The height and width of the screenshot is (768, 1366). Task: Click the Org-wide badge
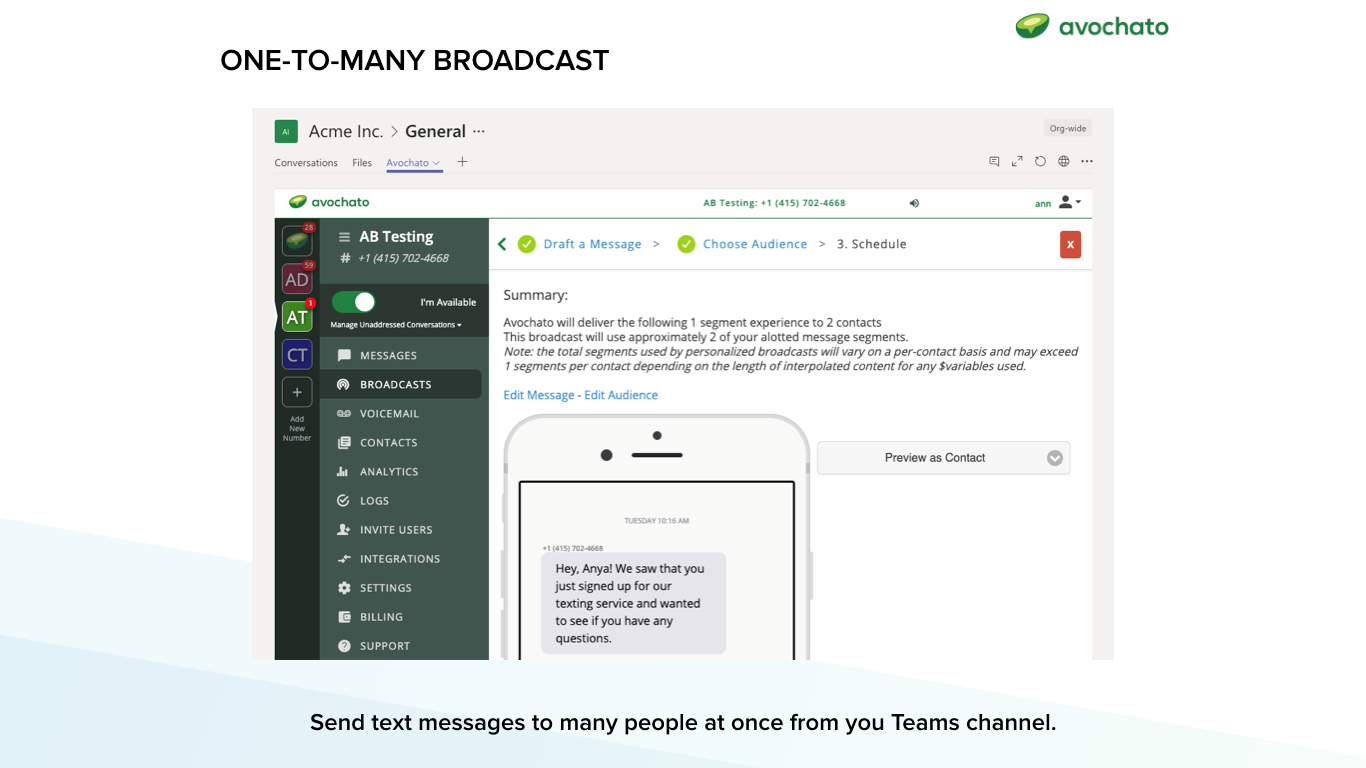(x=1068, y=128)
